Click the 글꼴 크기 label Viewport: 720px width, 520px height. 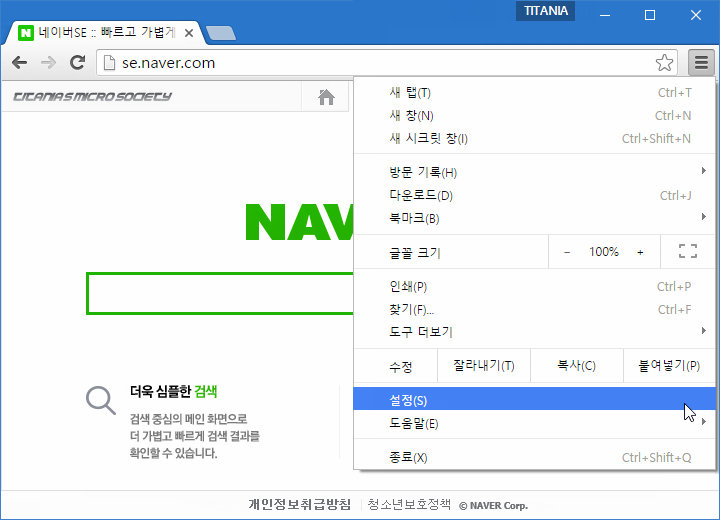pyautogui.click(x=415, y=253)
